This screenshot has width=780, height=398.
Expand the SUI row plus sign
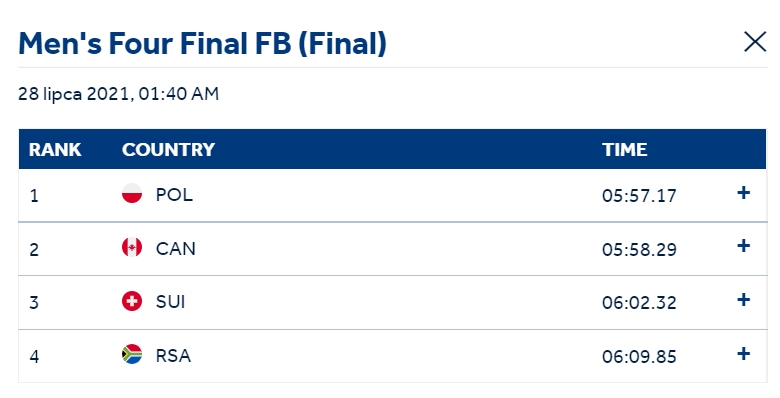(743, 299)
